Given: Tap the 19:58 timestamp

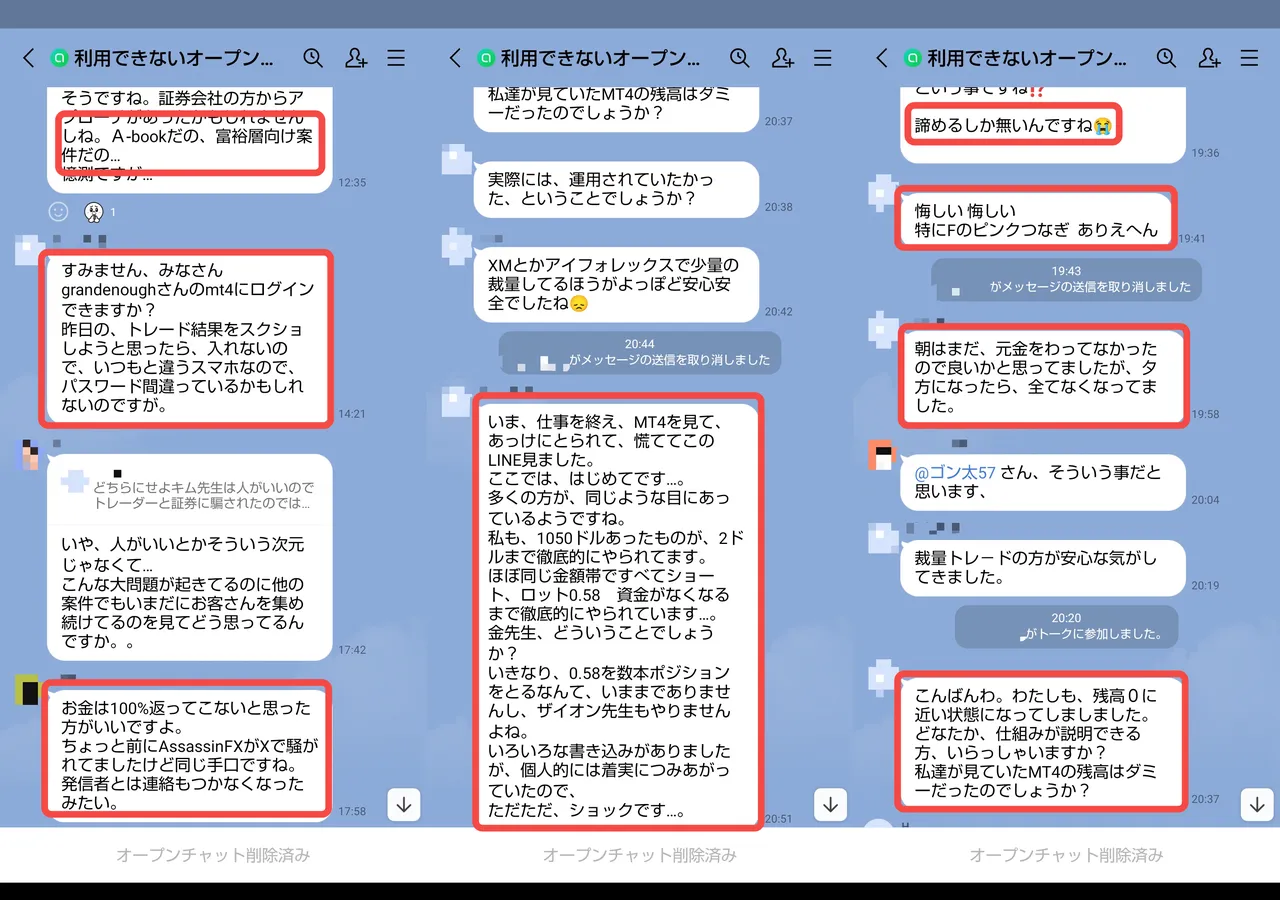Looking at the screenshot, I should click(1205, 414).
